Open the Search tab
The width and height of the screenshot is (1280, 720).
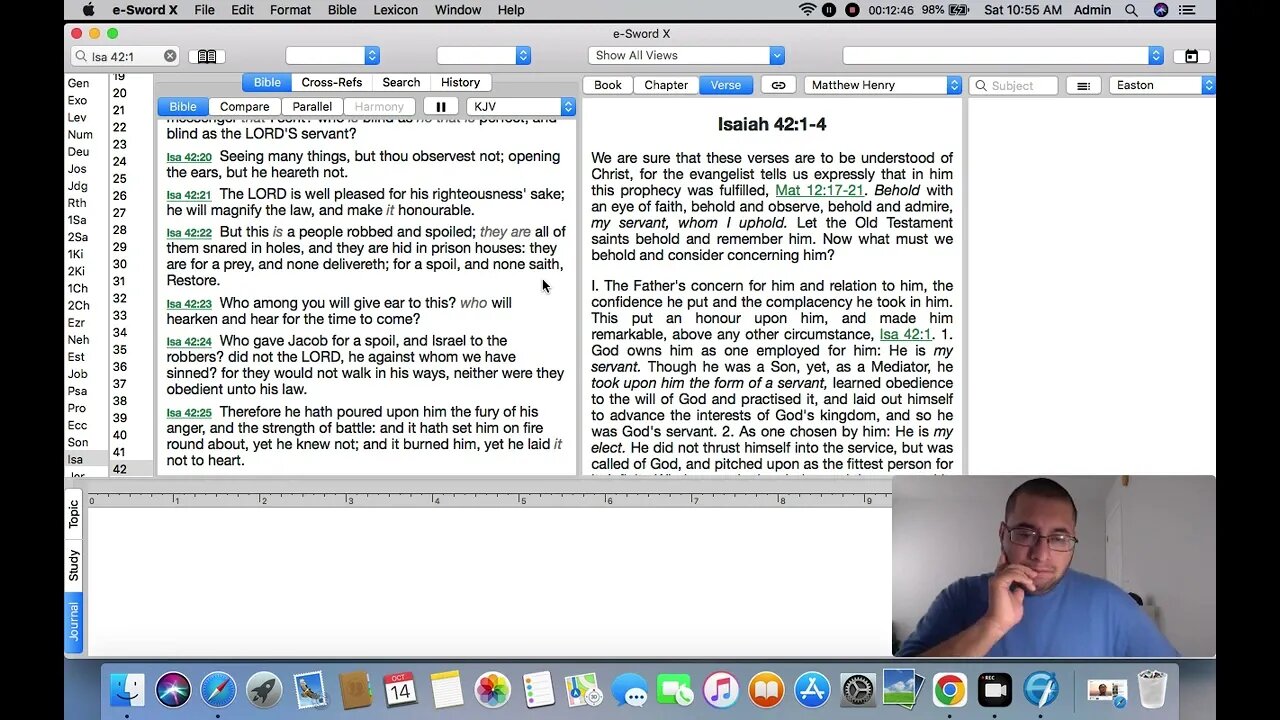[x=401, y=82]
